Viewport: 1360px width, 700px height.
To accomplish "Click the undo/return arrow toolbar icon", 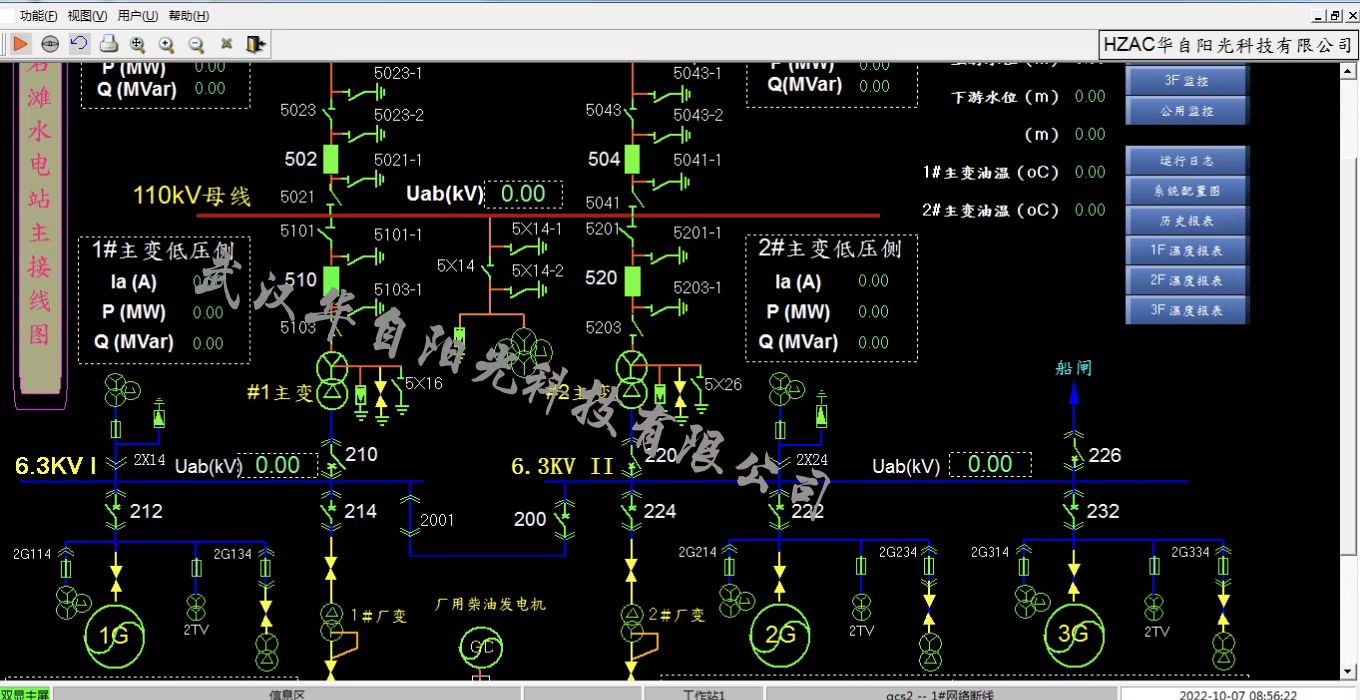I will (79, 44).
